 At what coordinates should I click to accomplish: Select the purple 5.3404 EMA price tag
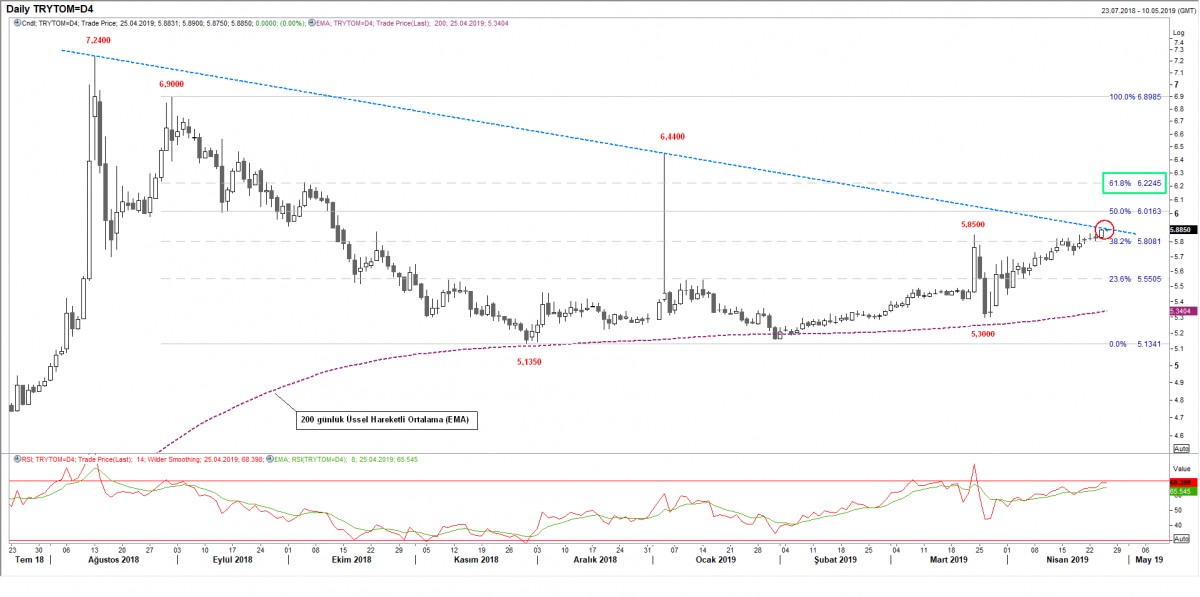tap(1181, 311)
